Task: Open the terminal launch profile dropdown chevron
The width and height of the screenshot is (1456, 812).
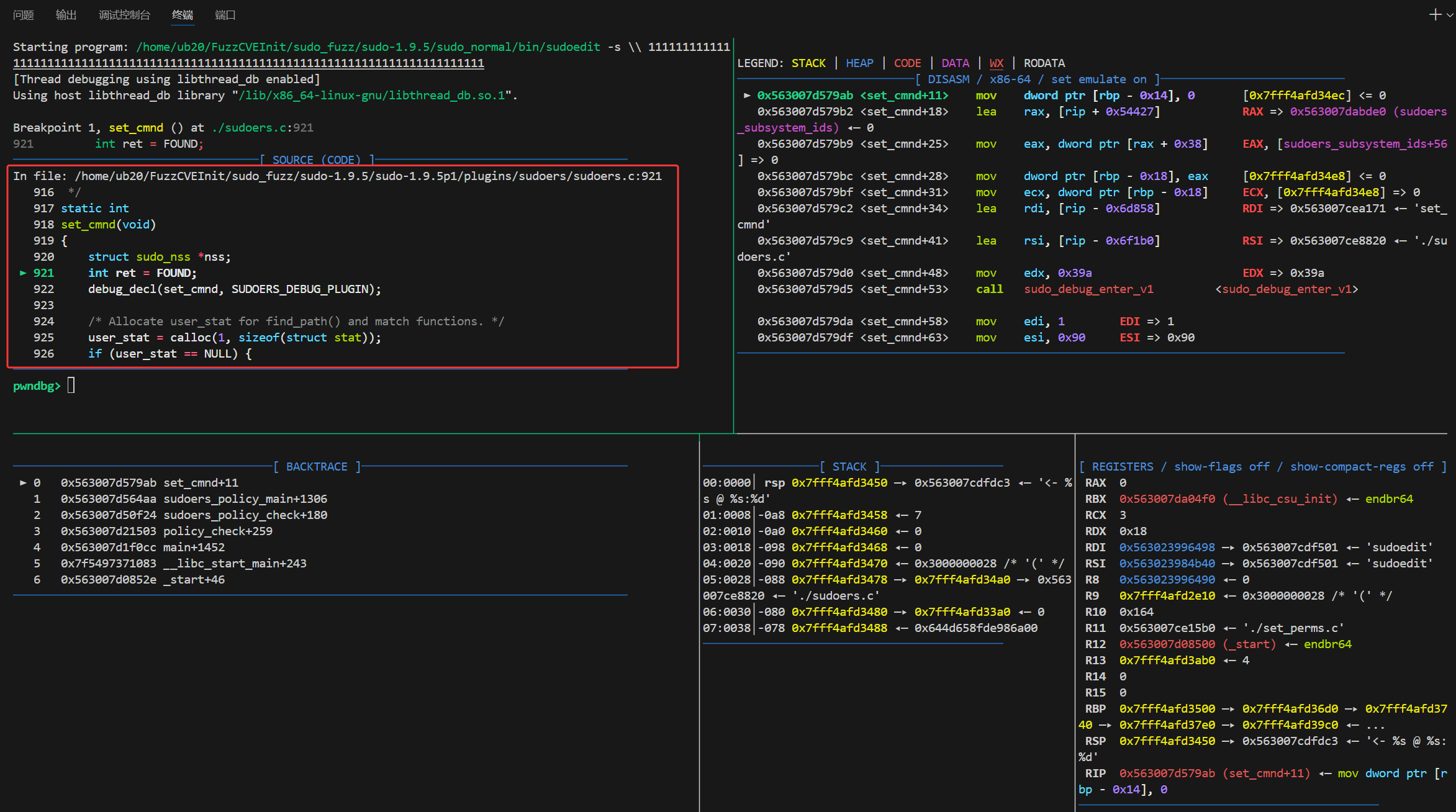Action: click(1450, 15)
